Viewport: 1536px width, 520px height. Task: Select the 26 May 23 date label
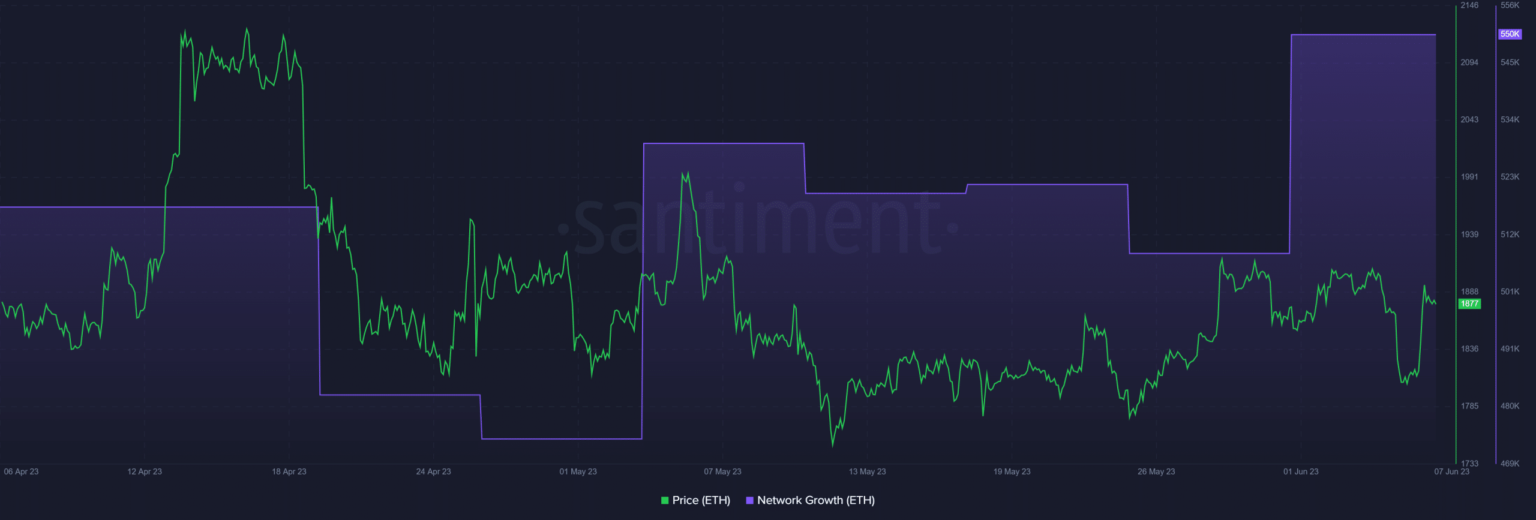pos(1156,471)
